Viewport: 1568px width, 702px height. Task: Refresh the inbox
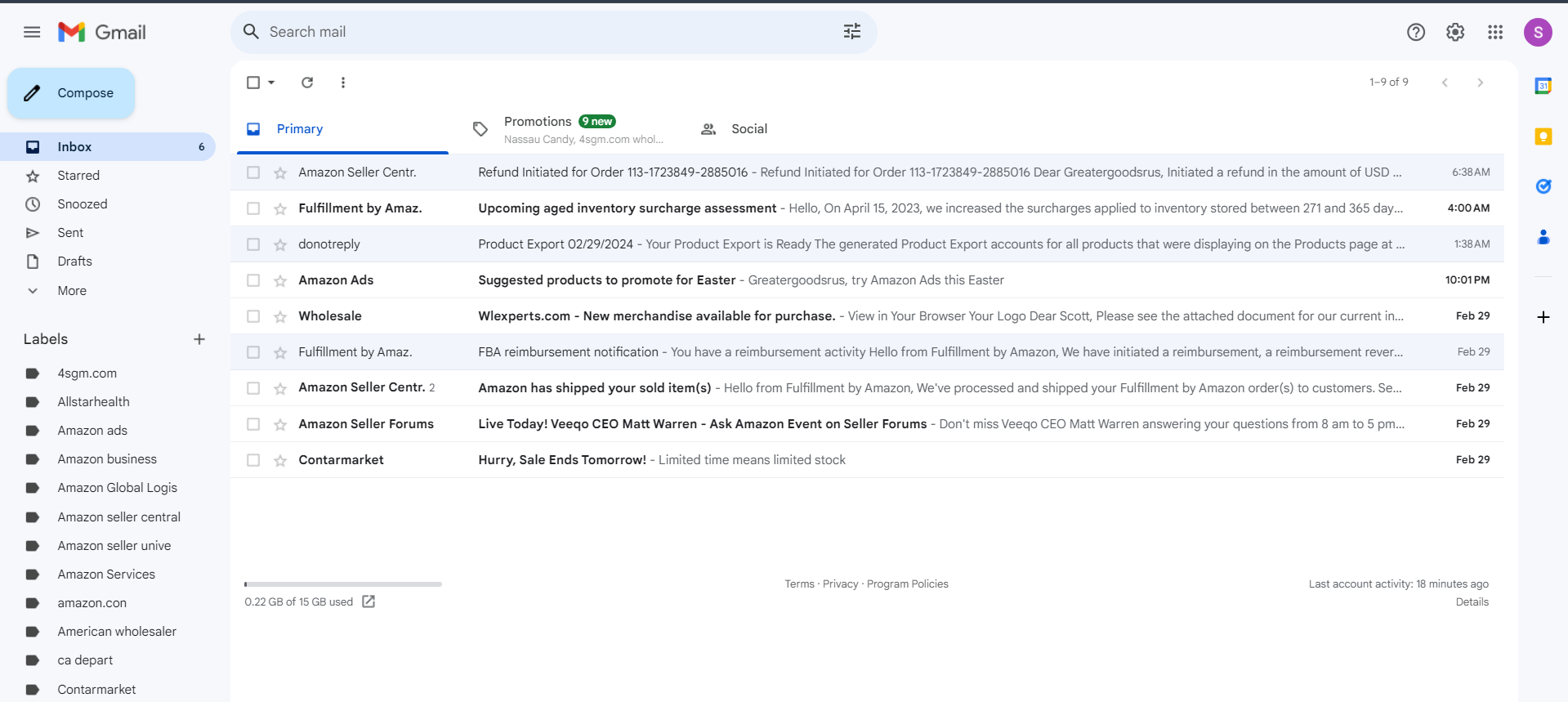click(307, 83)
